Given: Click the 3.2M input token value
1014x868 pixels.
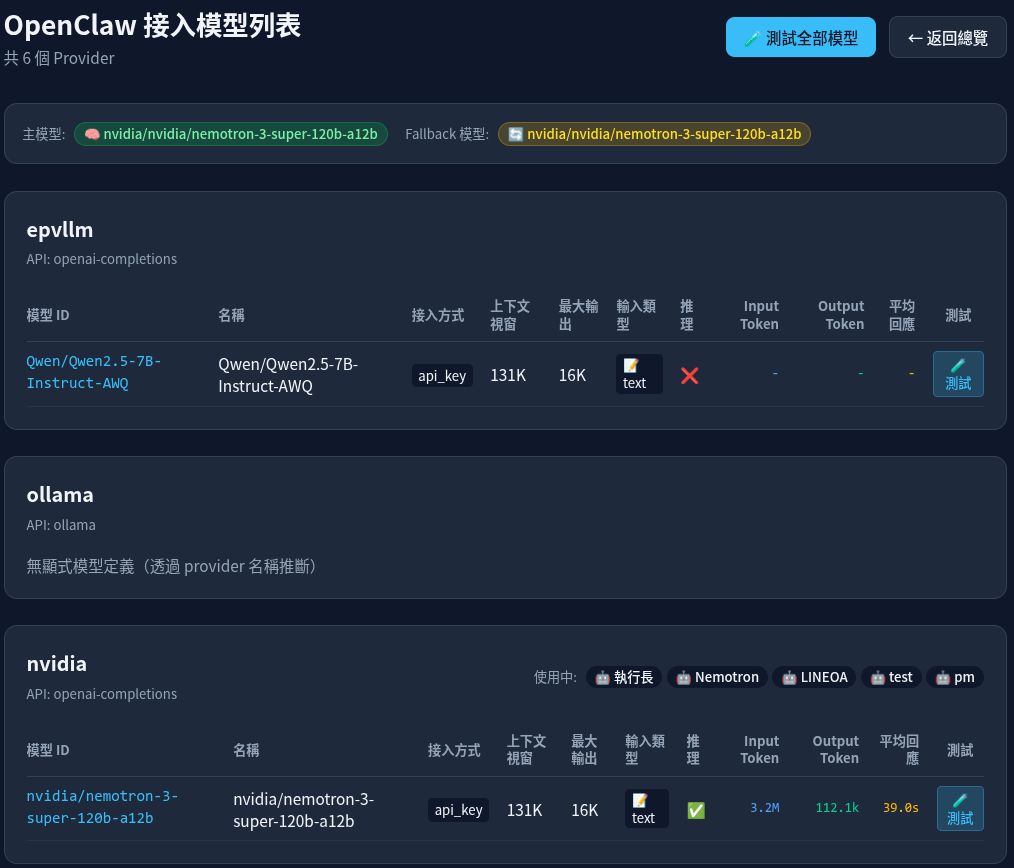Looking at the screenshot, I should 764,808.
